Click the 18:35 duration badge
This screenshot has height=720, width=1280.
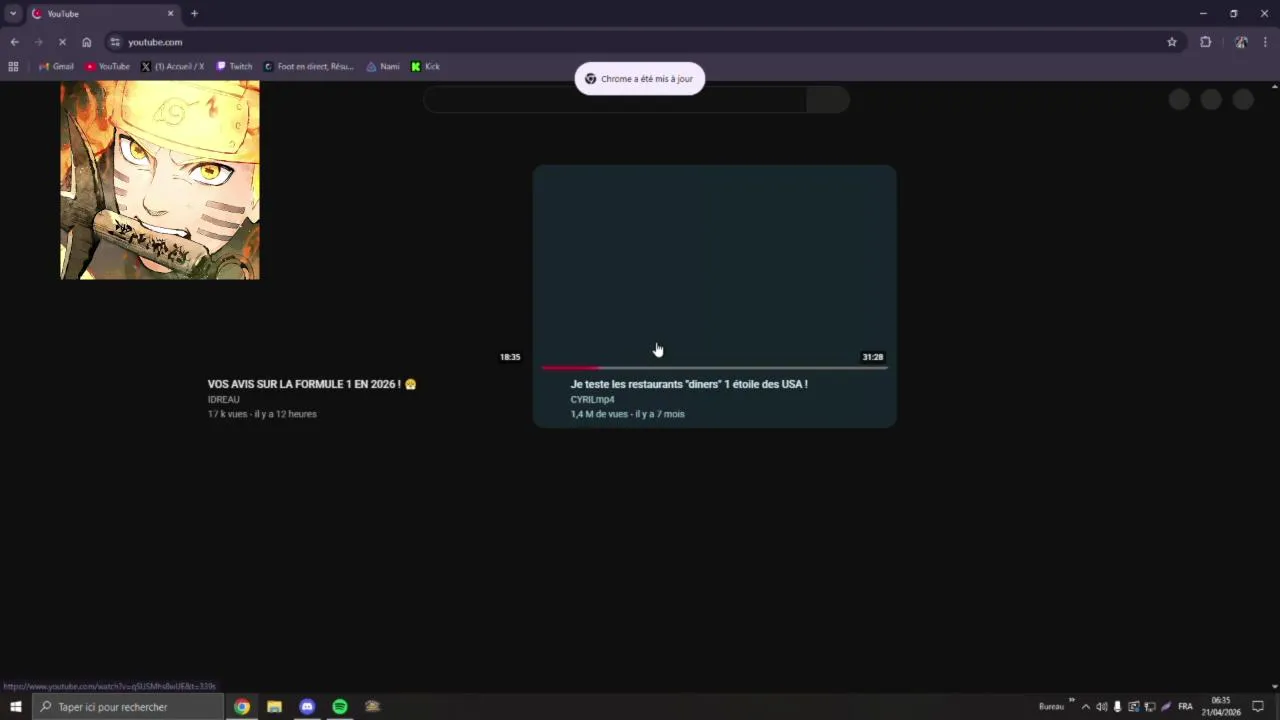click(x=510, y=357)
